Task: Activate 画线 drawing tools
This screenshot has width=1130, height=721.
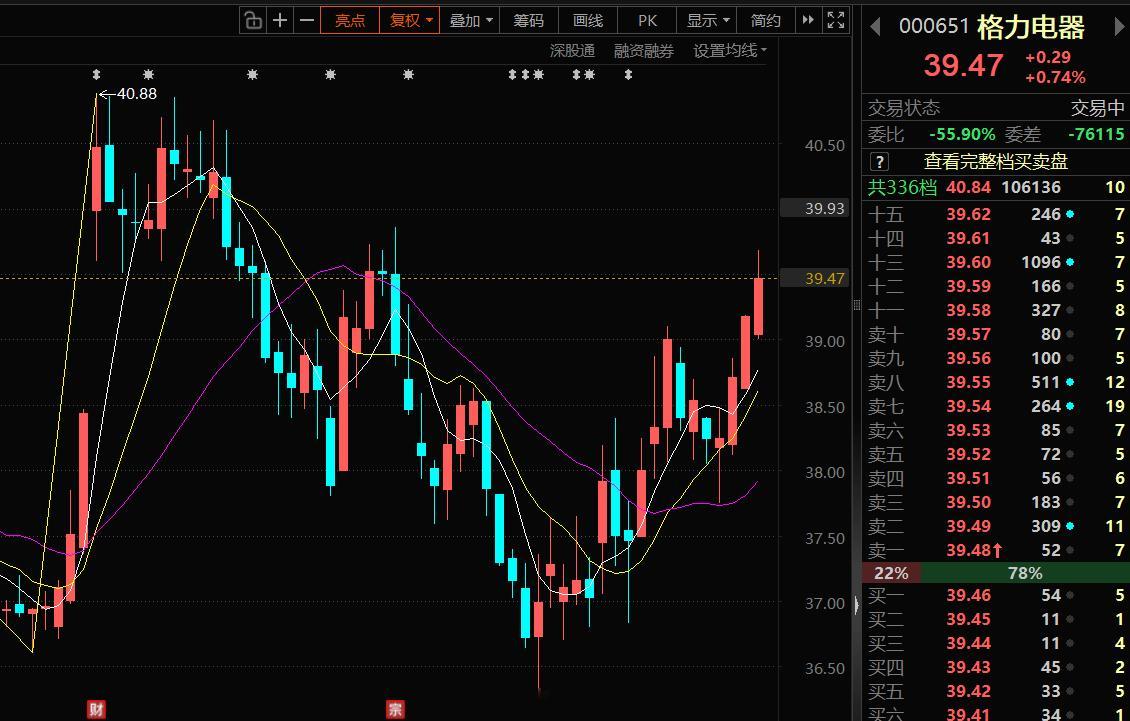Action: point(588,20)
